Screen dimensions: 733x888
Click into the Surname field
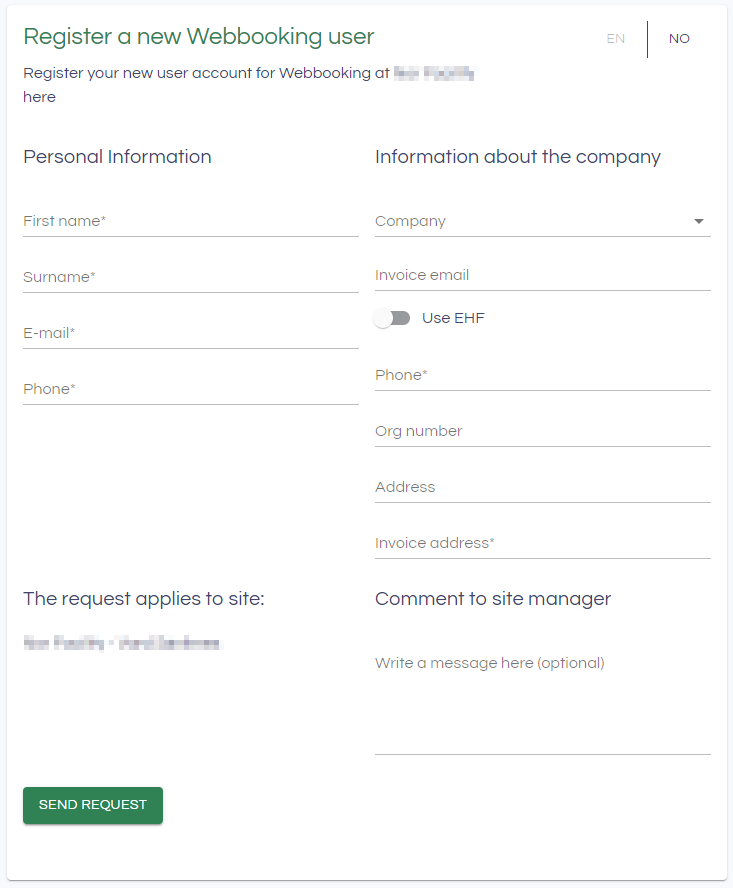[x=190, y=277]
